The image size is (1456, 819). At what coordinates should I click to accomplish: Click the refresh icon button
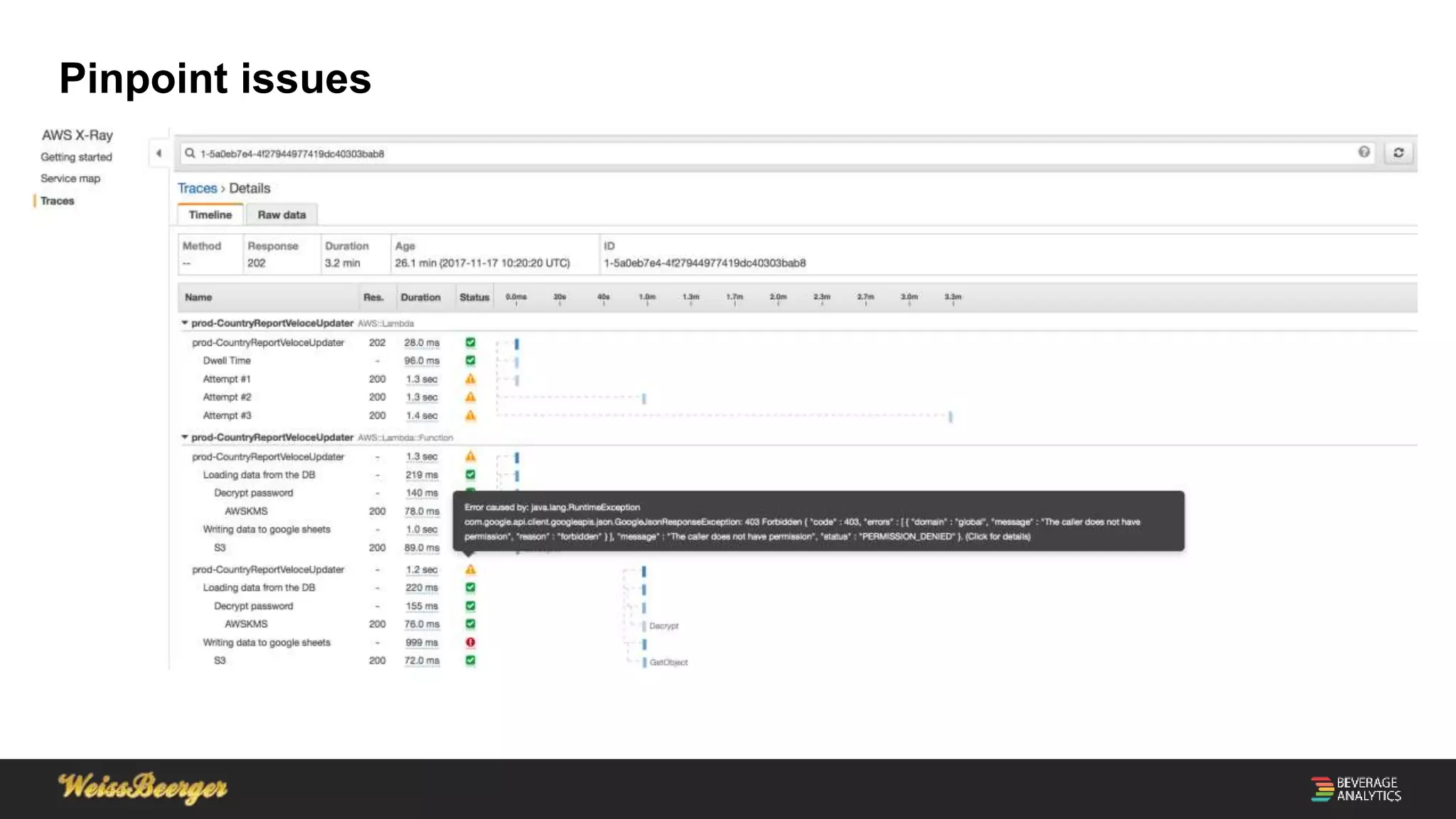coord(1398,153)
